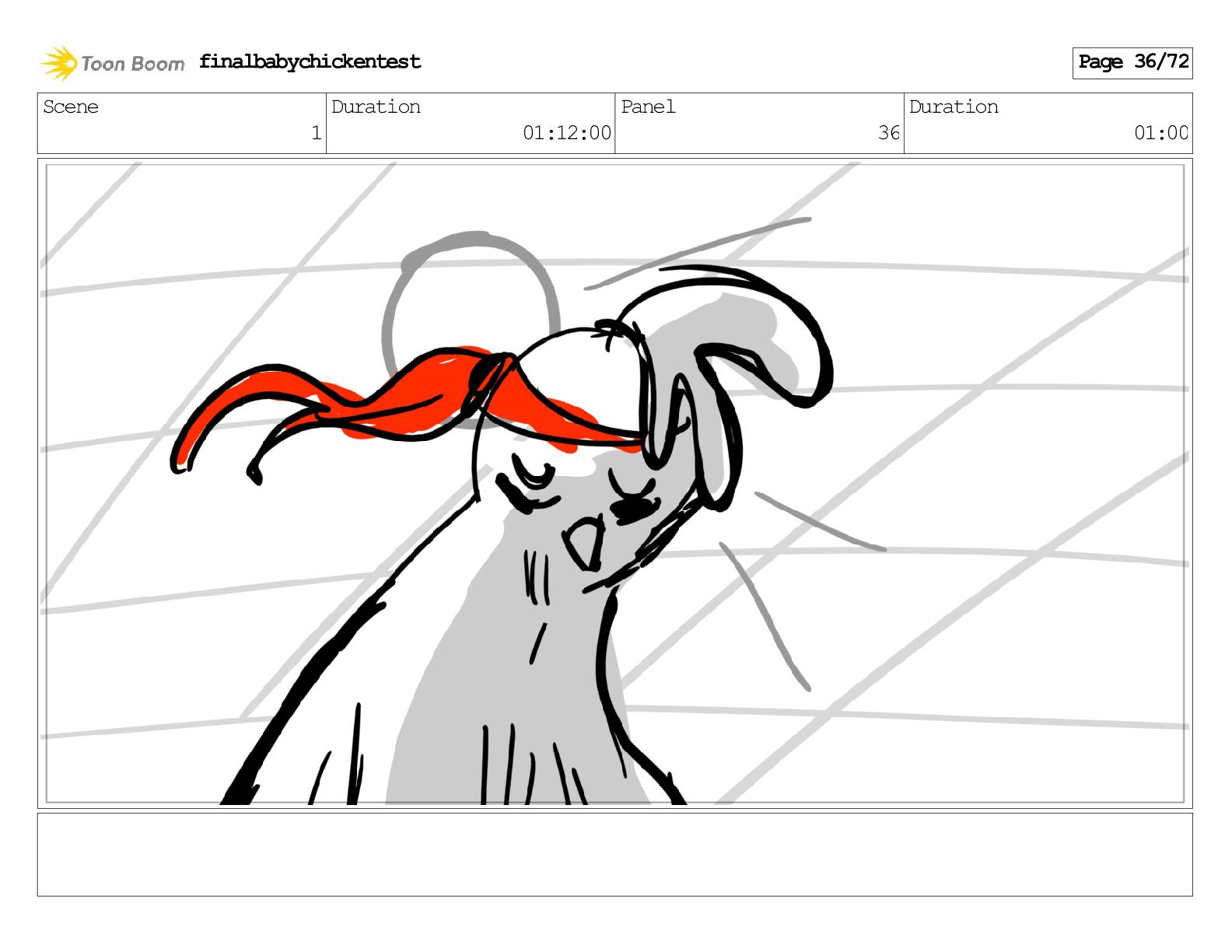
Task: Select the 'Panel' header label
Action: click(648, 107)
